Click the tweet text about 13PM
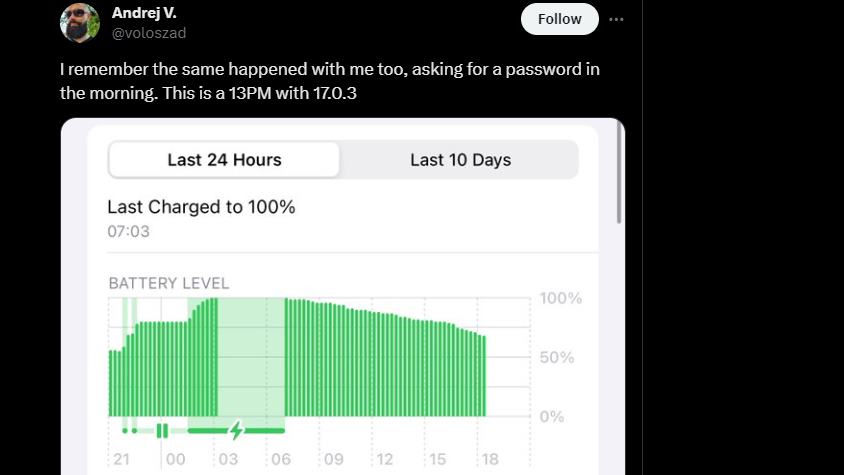The image size is (844, 475). 329,81
